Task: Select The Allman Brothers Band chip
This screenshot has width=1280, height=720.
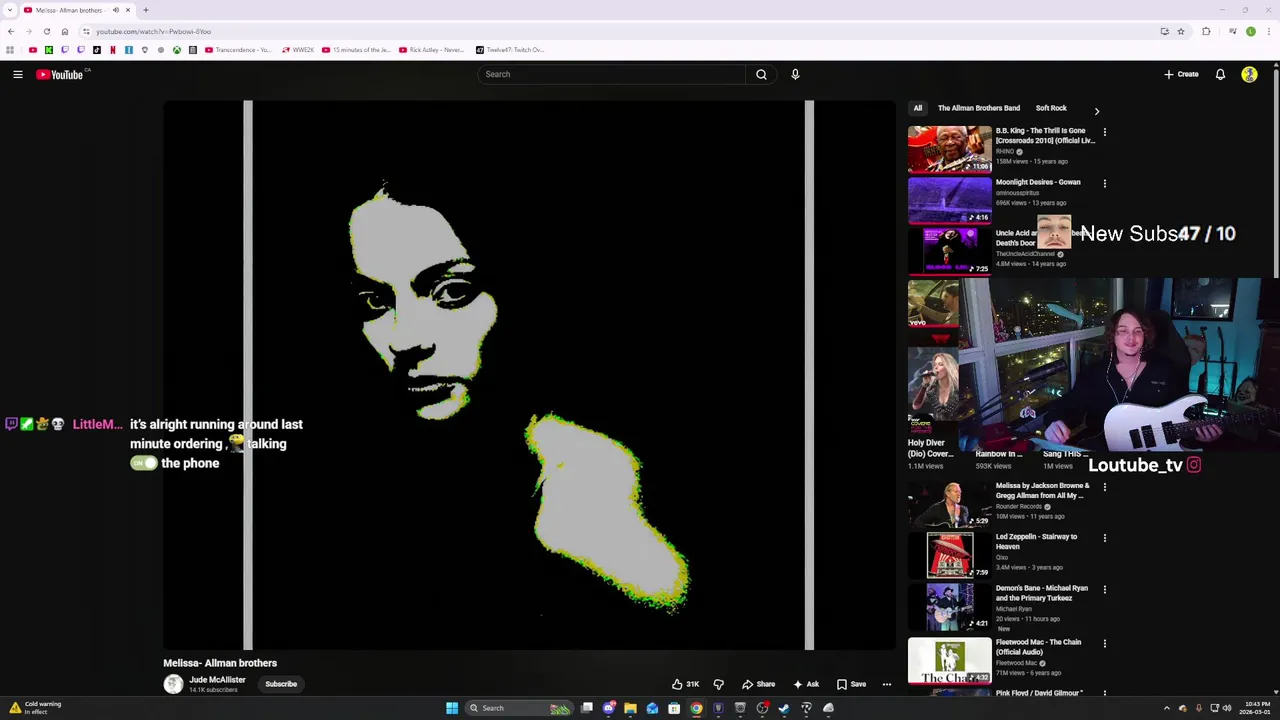Action: pos(979,108)
